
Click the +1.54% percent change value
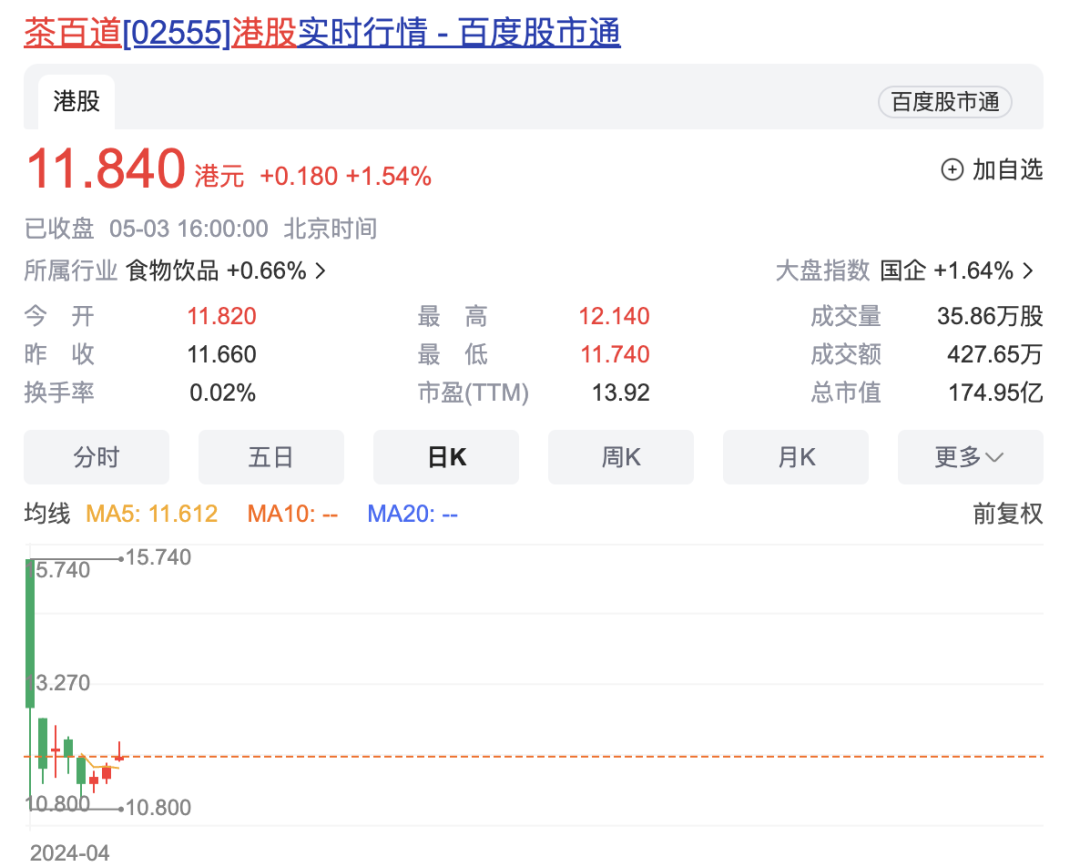point(388,176)
